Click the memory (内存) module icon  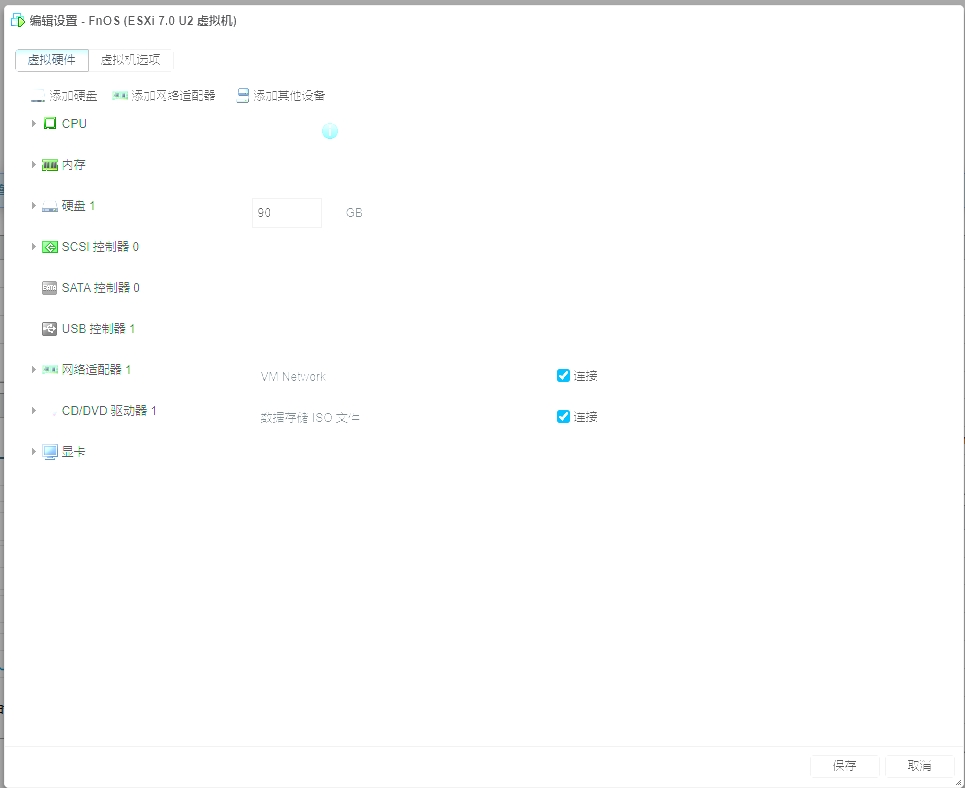[x=50, y=165]
